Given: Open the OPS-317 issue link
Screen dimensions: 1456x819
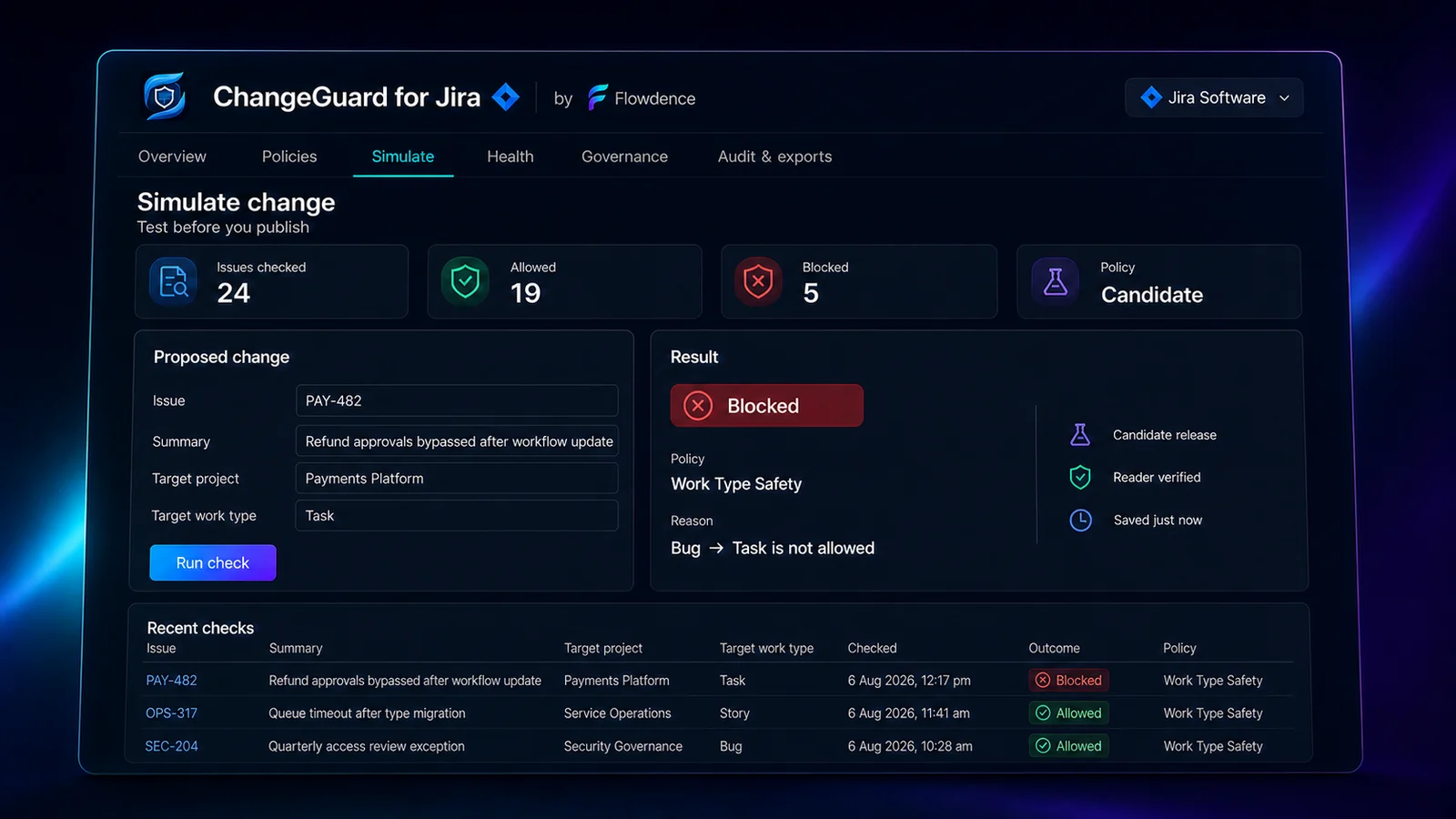Looking at the screenshot, I should (171, 713).
